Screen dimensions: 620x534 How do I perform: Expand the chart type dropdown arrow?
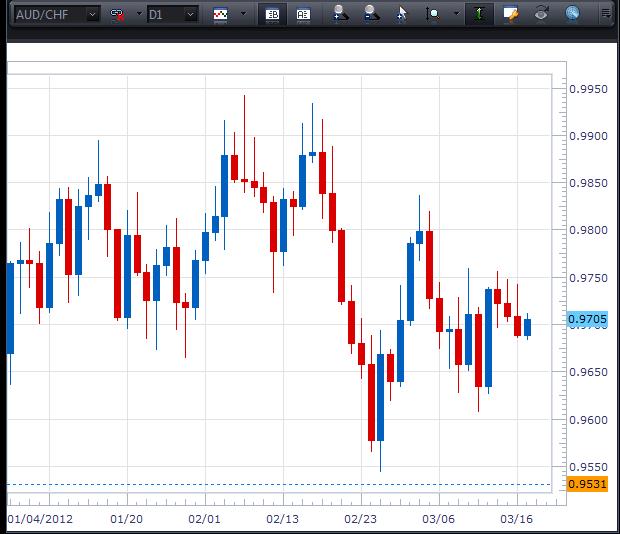243,14
